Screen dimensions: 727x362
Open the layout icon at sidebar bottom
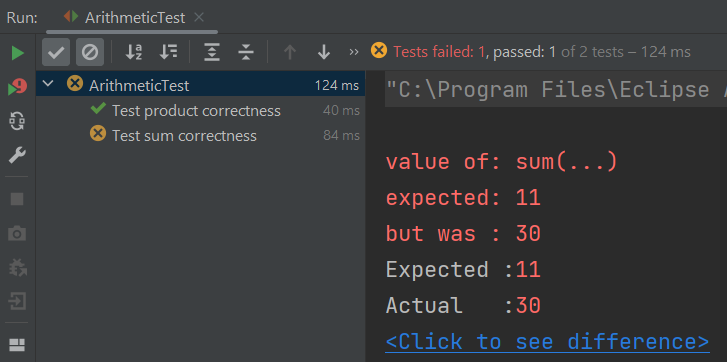(17, 345)
